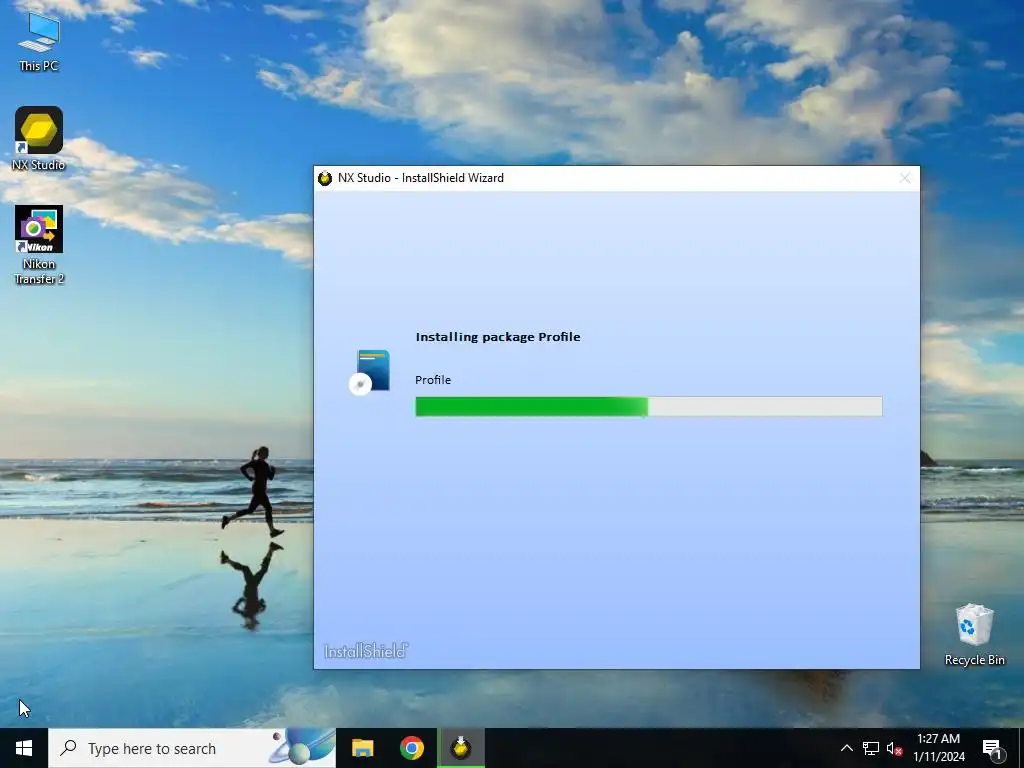This screenshot has height=768, width=1024.
Task: Open the notification center icon
Action: pos(993,748)
